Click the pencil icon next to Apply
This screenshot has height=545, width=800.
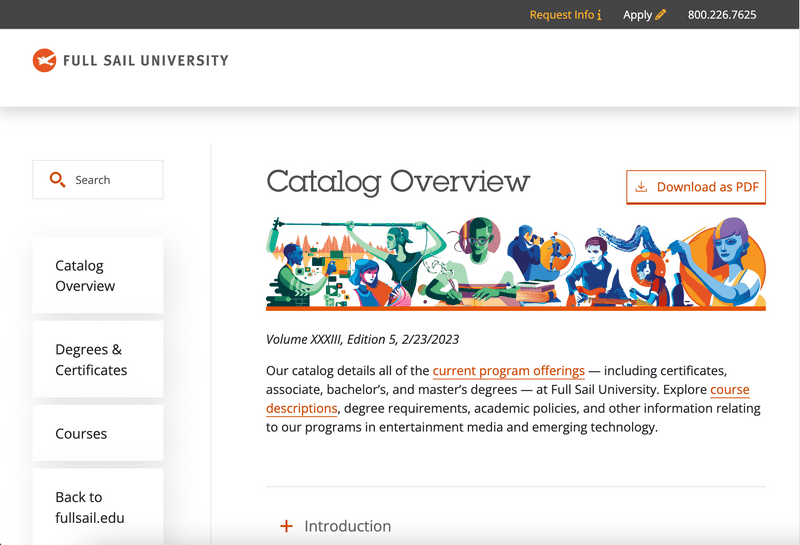coord(661,14)
